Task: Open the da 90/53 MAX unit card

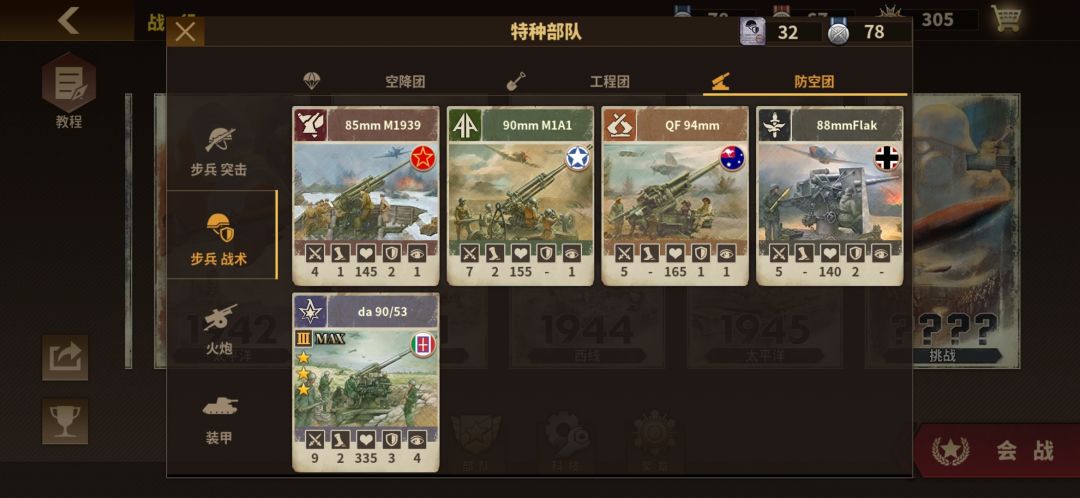Action: (x=366, y=382)
